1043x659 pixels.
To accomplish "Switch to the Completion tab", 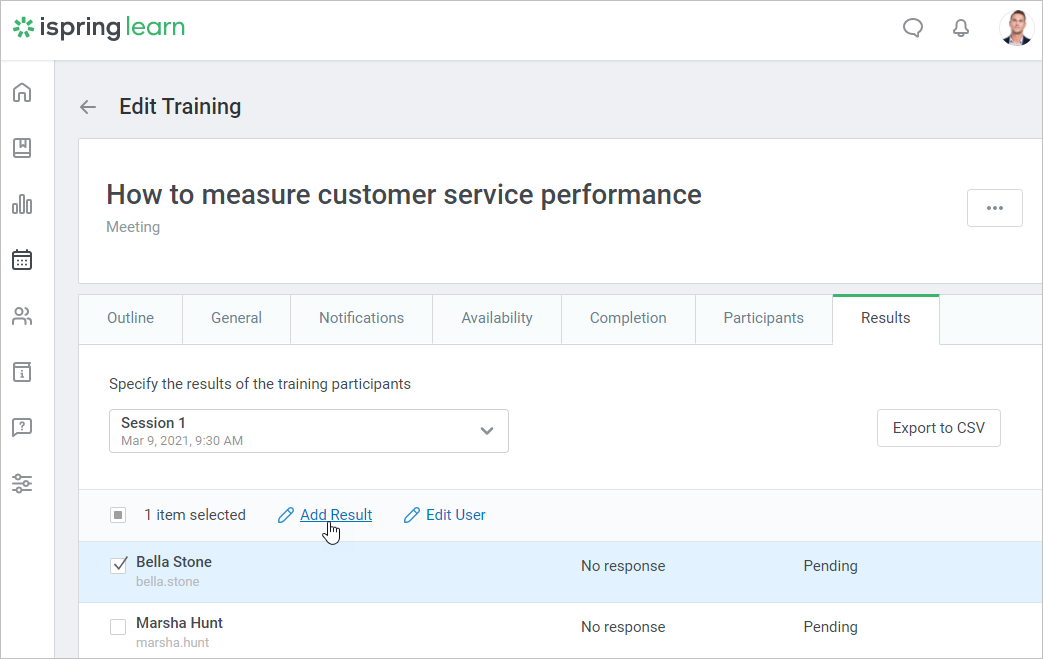I will 627,318.
